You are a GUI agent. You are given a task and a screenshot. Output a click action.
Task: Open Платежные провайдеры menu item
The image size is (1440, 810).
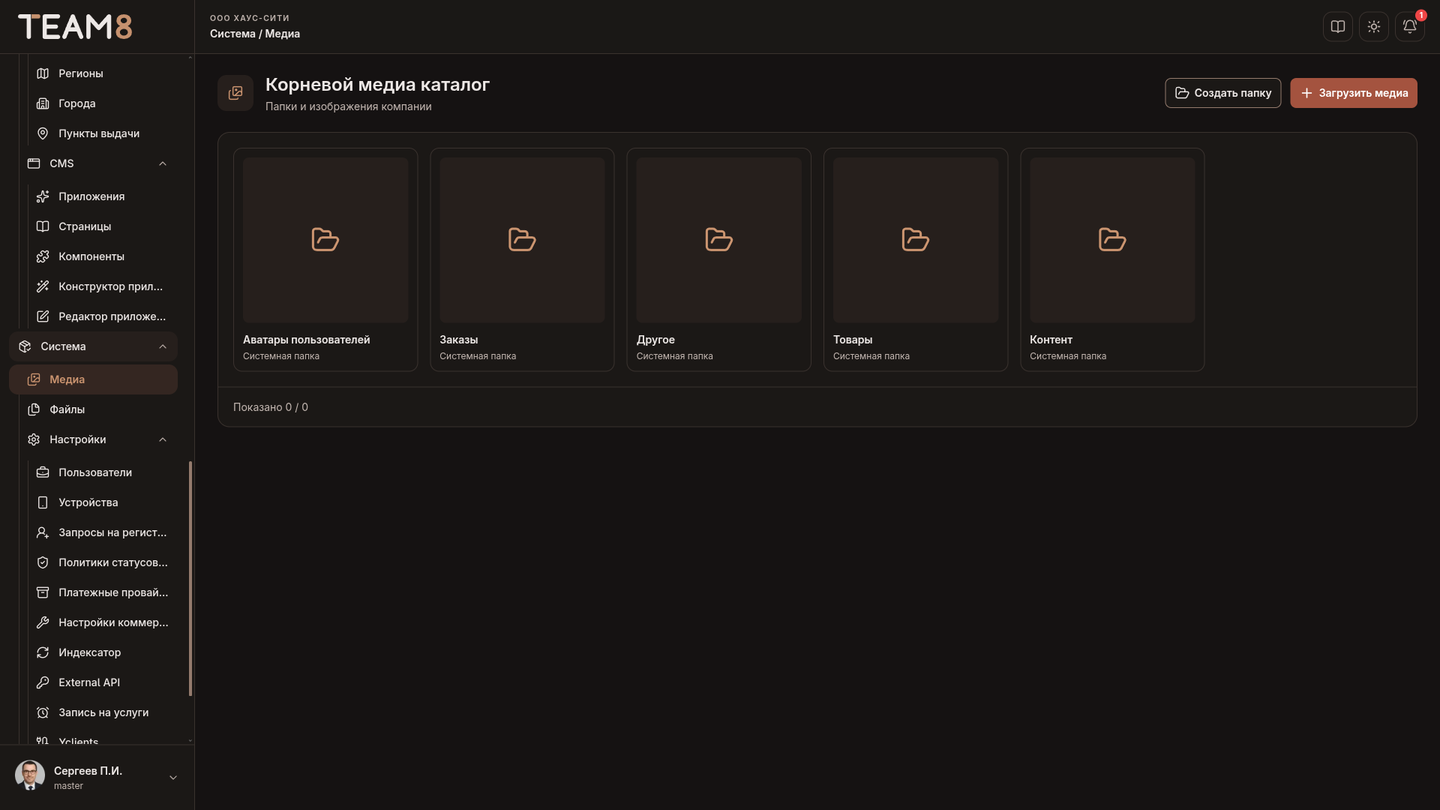(103, 592)
